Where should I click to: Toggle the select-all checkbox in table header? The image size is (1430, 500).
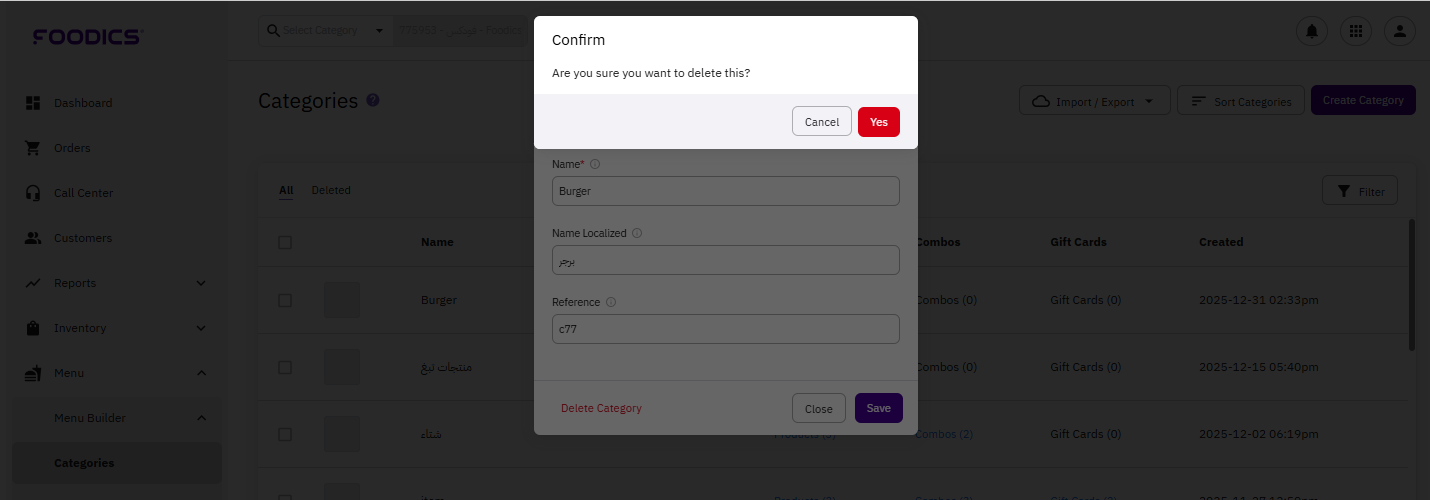[x=285, y=242]
